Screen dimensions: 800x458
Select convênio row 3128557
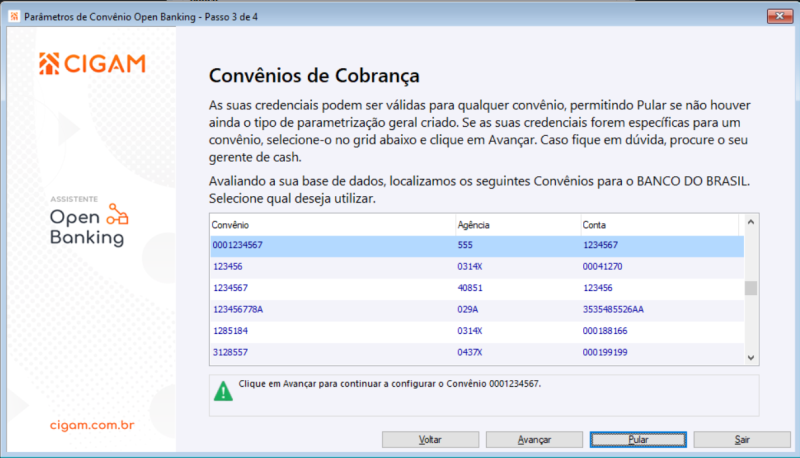(477, 352)
